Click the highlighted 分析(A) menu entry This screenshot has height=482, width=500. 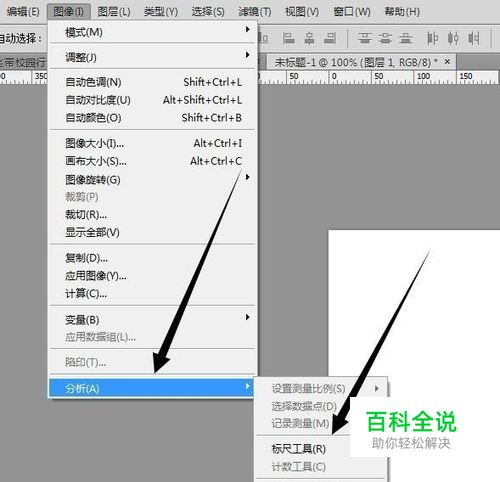pos(152,388)
